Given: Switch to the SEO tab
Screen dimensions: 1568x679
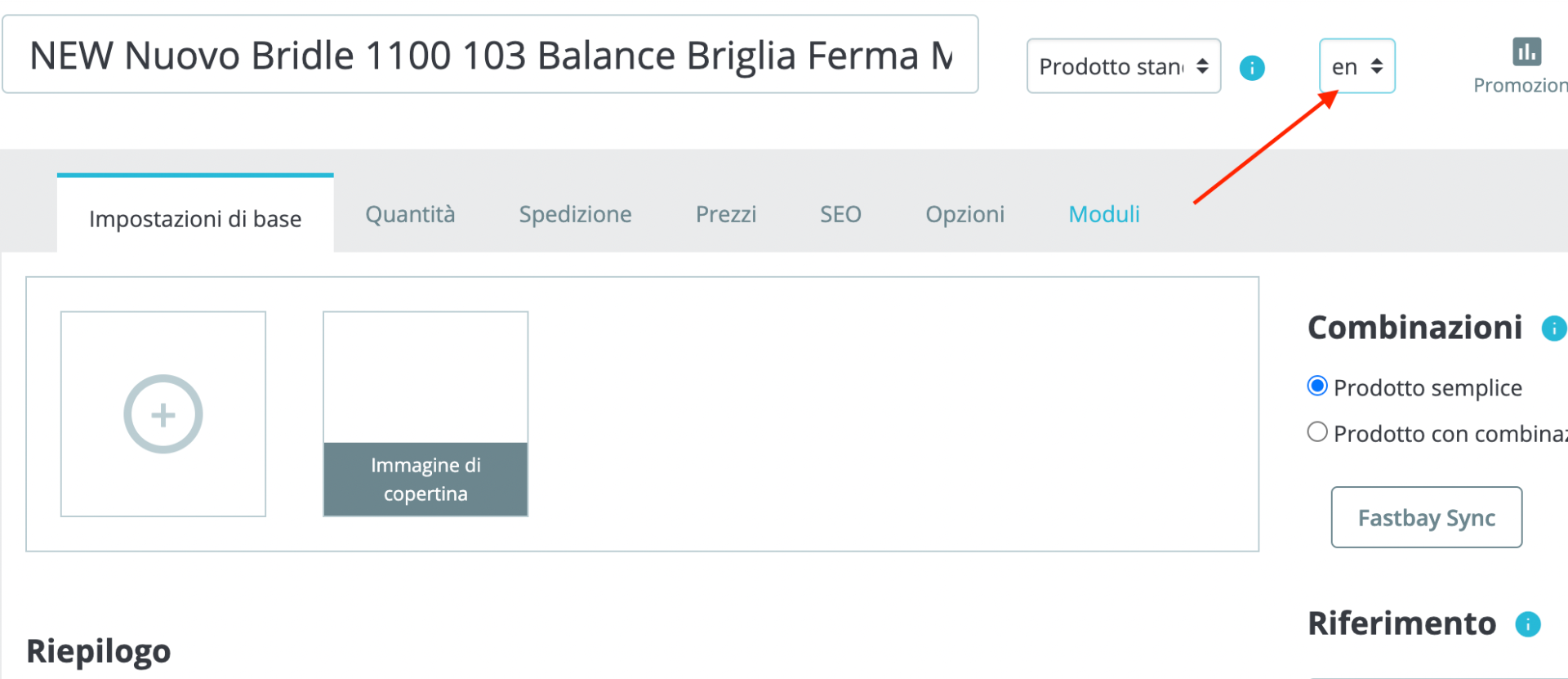Looking at the screenshot, I should pyautogui.click(x=840, y=214).
